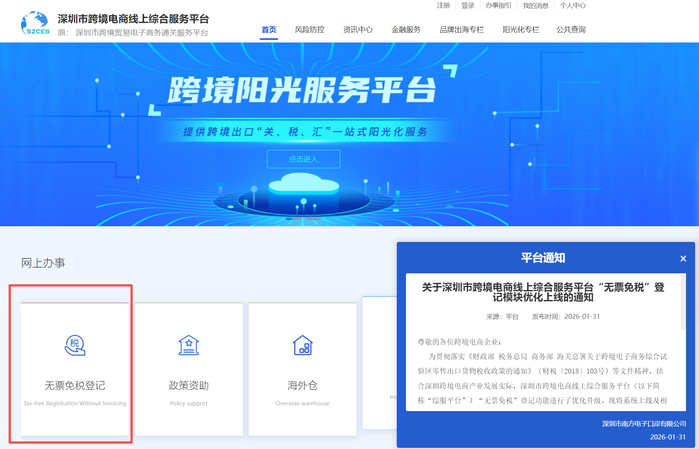Viewport: 699px width, 449px height.
Task: Click the 海外仓 overseas warehouse icon
Action: pyautogui.click(x=302, y=346)
